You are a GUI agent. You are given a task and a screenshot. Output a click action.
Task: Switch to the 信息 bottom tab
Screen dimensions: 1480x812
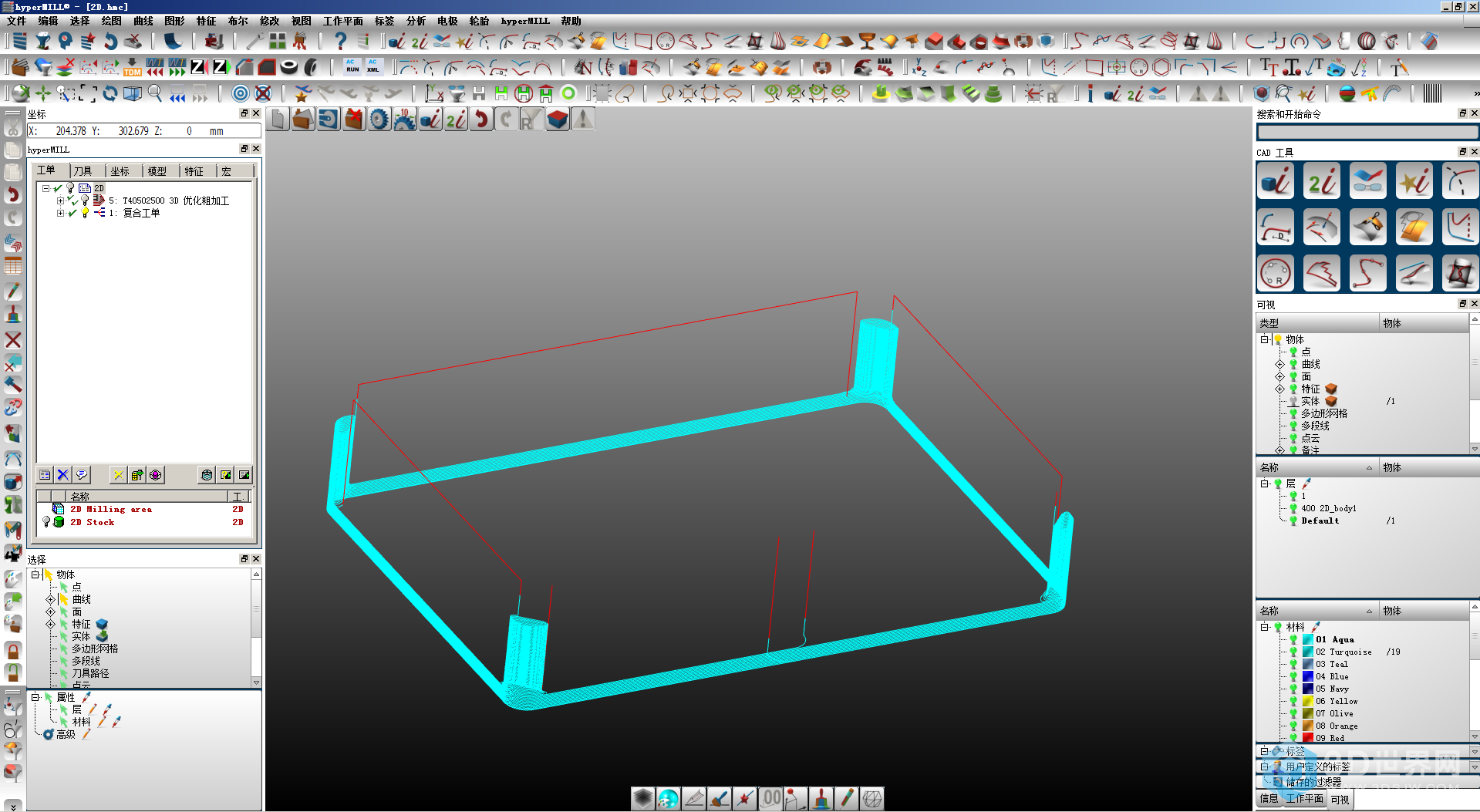click(1269, 799)
